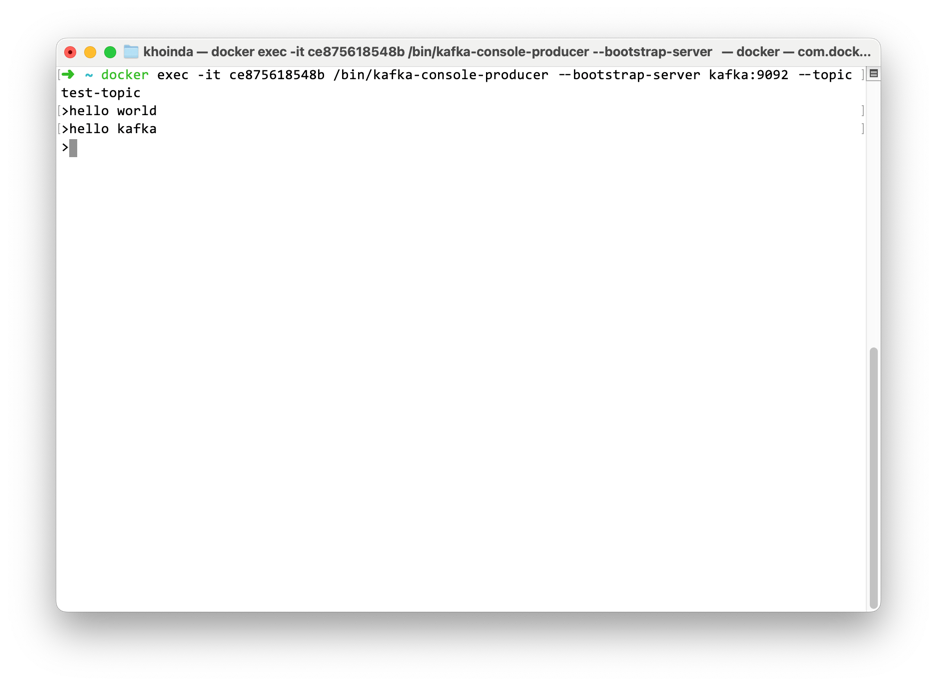The width and height of the screenshot is (937, 686).
Task: Minimize the terminal using the yellow button
Action: coord(90,52)
